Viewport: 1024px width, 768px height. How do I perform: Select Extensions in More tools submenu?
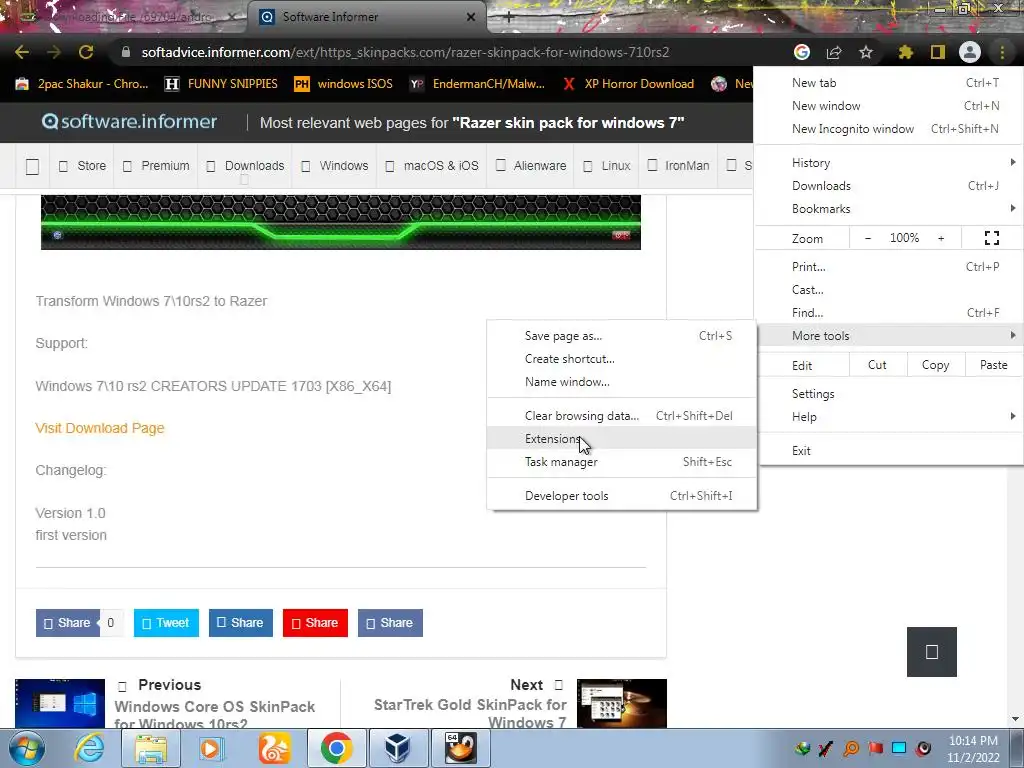pyautogui.click(x=622, y=439)
